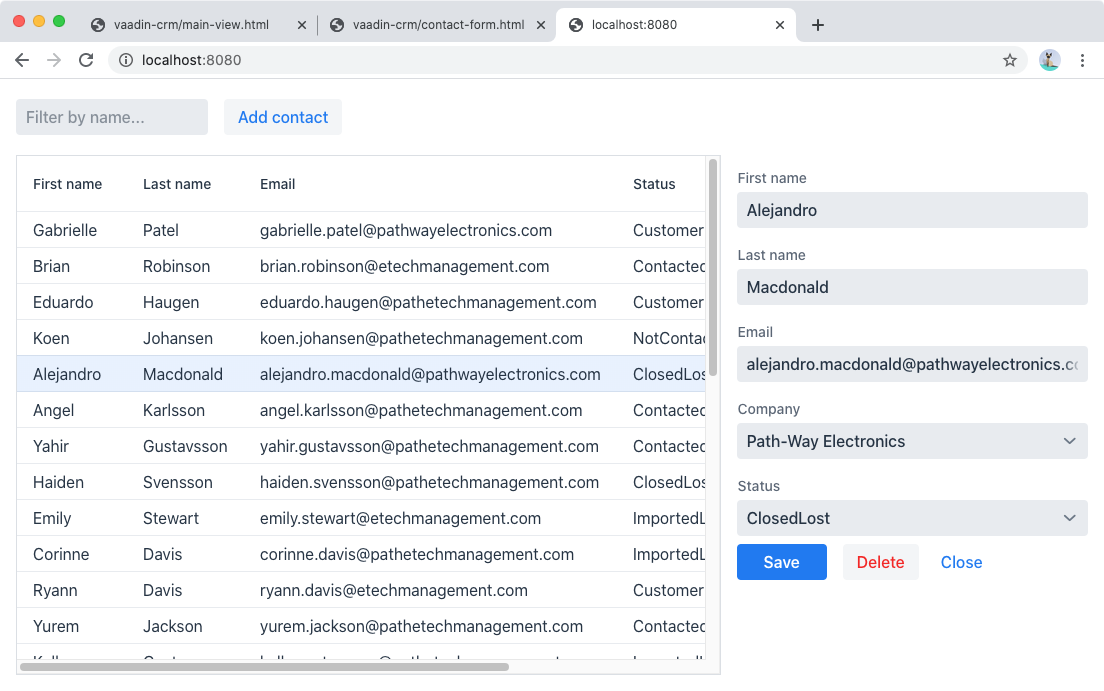Open a new browser tab with the plus icon
Screen dimensions: 1104x691
pyautogui.click(x=818, y=26)
